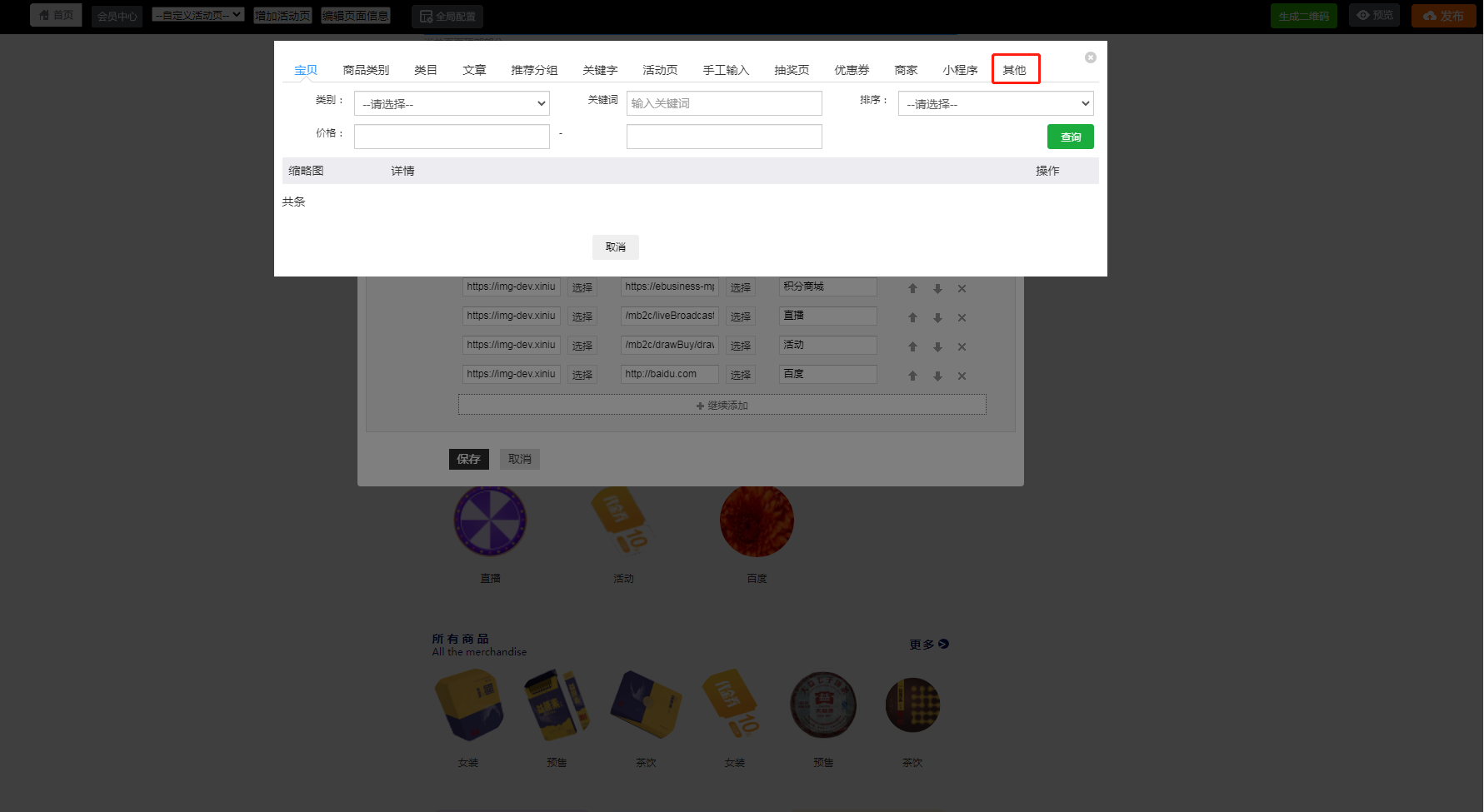Viewport: 1484px width, 812px height.
Task: Click 选择 beside the /mb2c/drawBuy link
Action: click(x=741, y=346)
